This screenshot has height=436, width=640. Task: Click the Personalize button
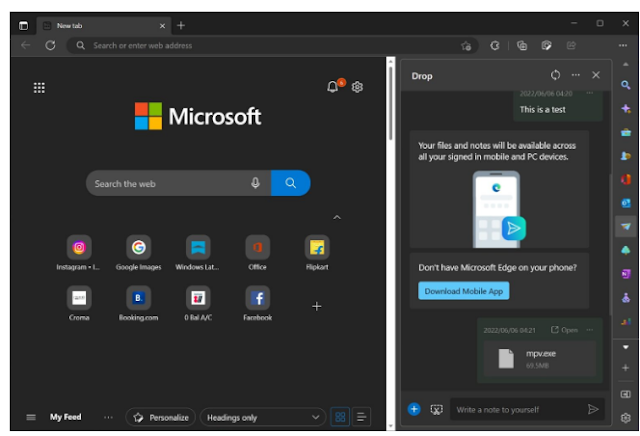click(161, 417)
